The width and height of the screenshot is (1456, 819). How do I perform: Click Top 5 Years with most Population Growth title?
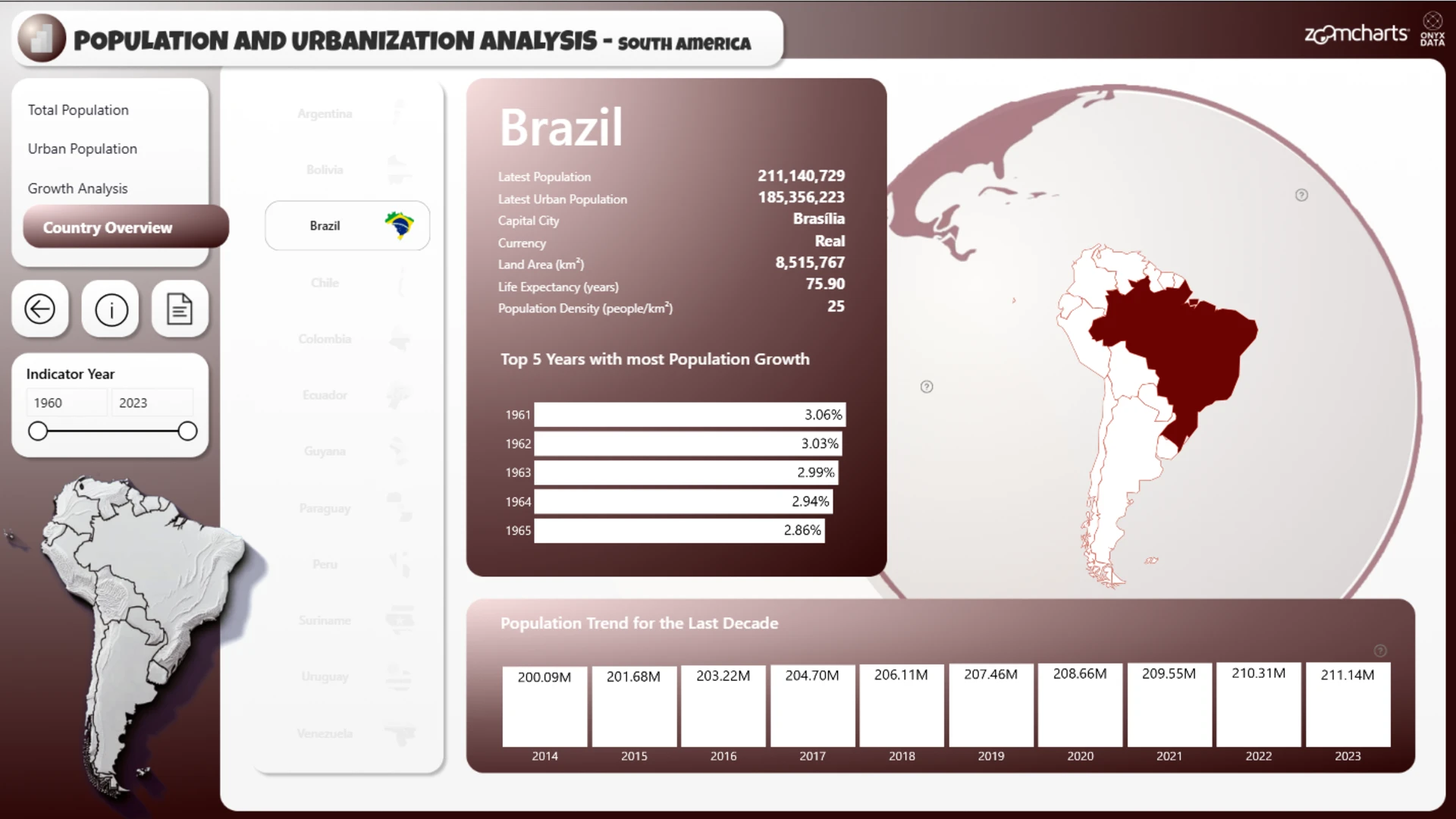click(x=655, y=359)
